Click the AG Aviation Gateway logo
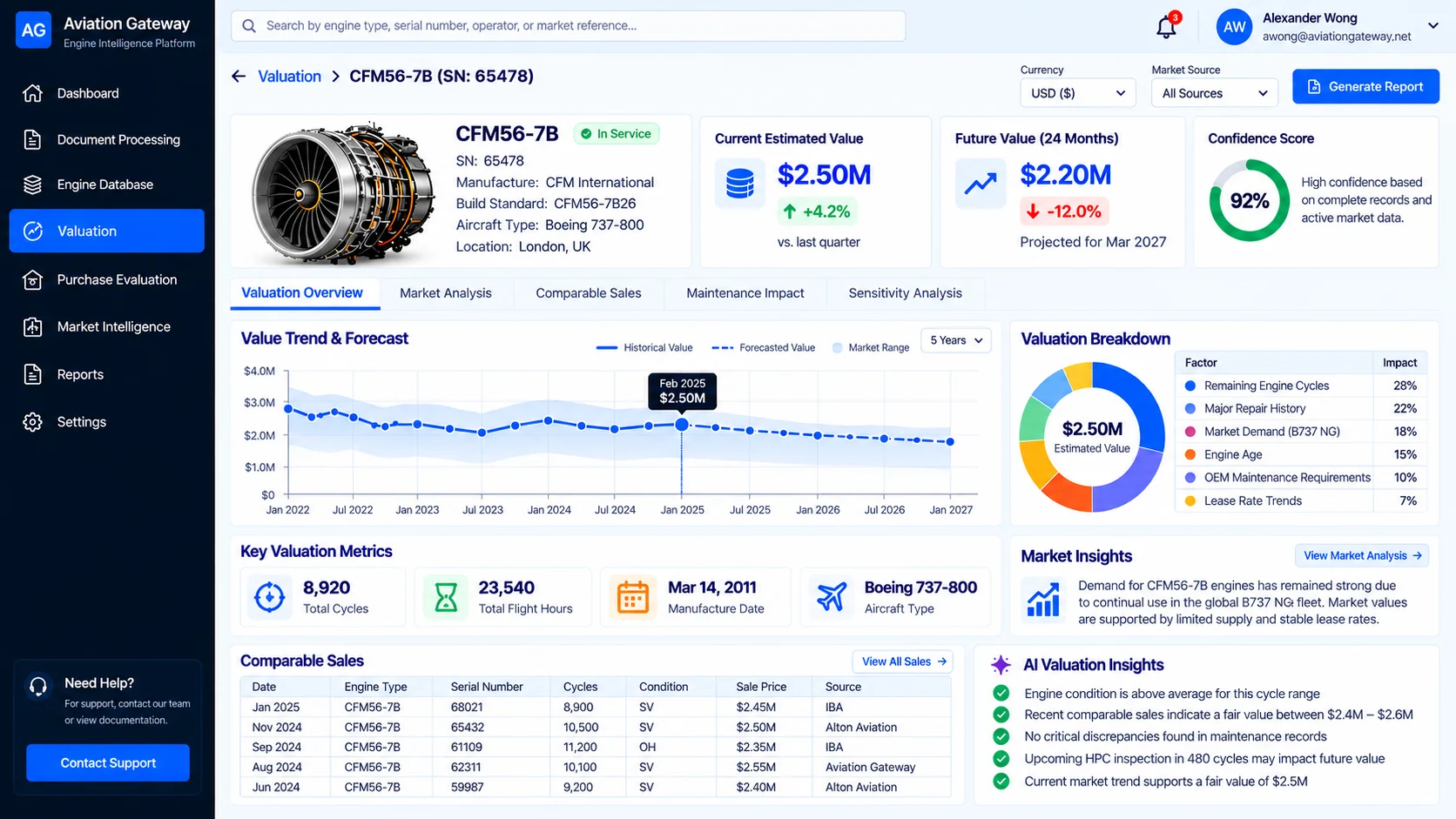The image size is (1456, 819). [33, 30]
